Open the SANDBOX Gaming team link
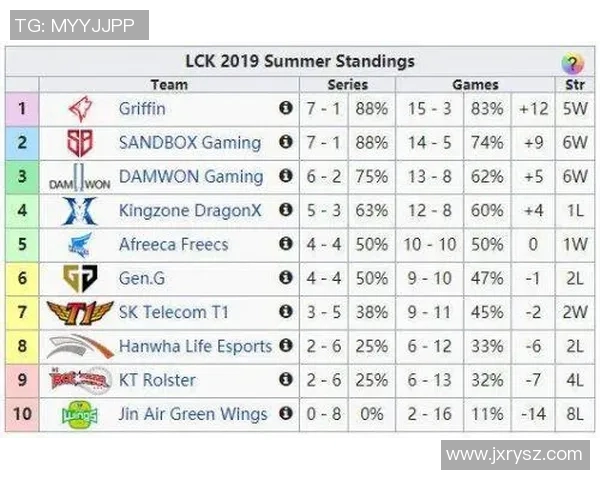The width and height of the screenshot is (600, 480). coord(190,143)
